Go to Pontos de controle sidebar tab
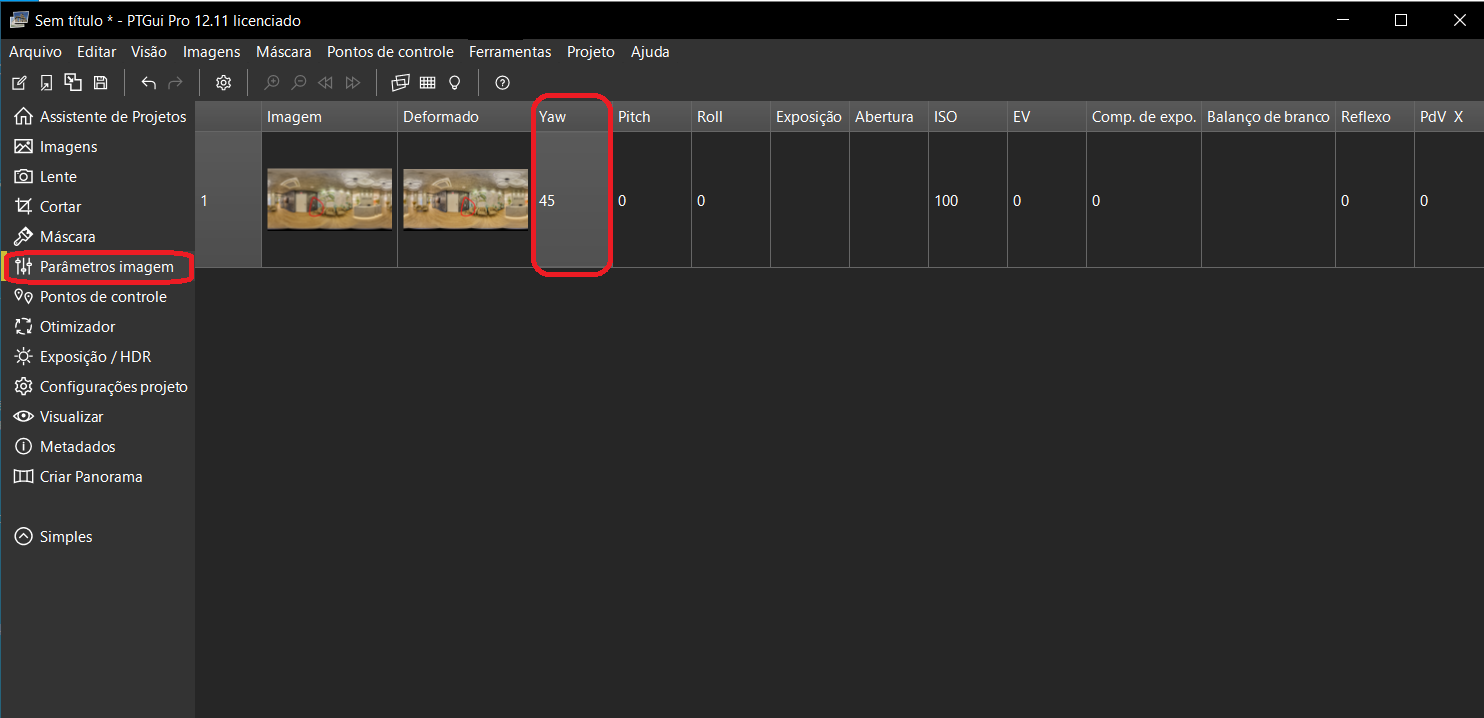 pos(102,297)
